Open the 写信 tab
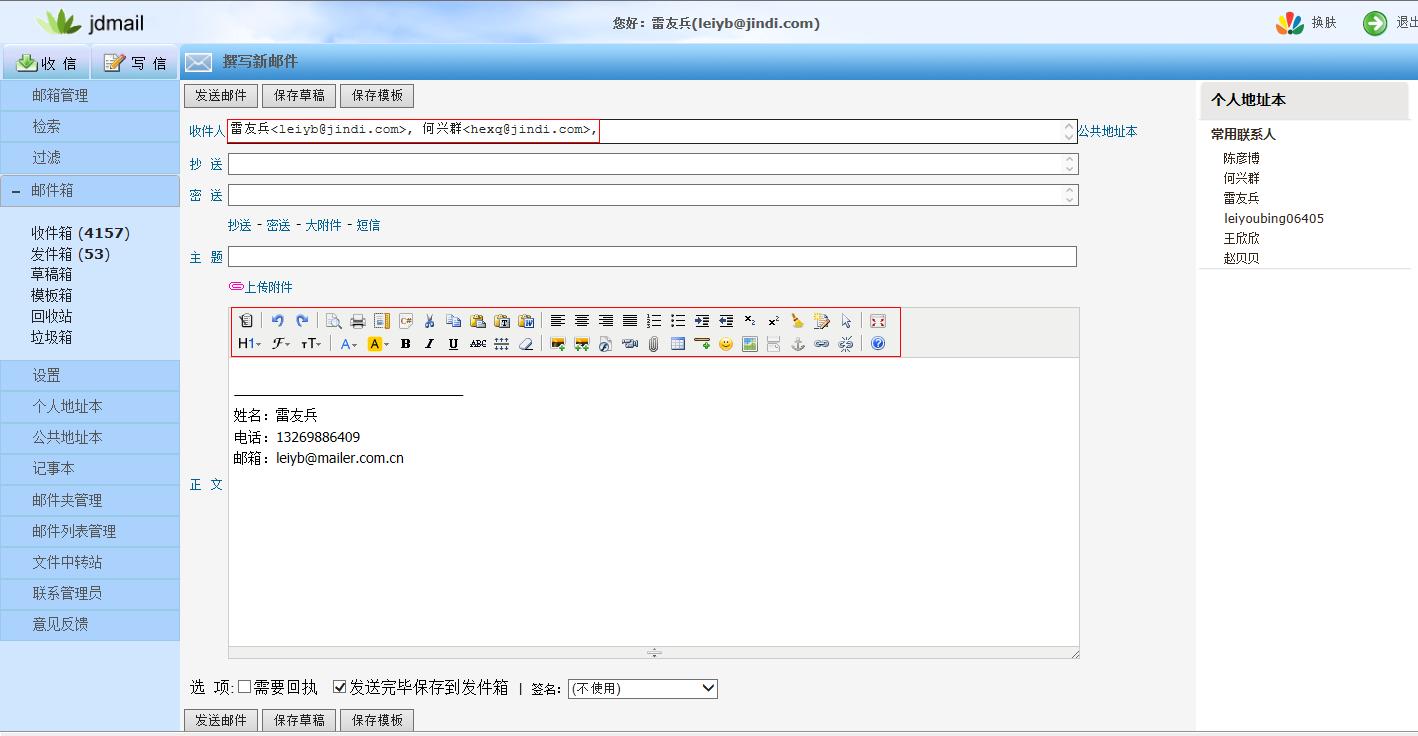1418x736 pixels. pyautogui.click(x=135, y=62)
